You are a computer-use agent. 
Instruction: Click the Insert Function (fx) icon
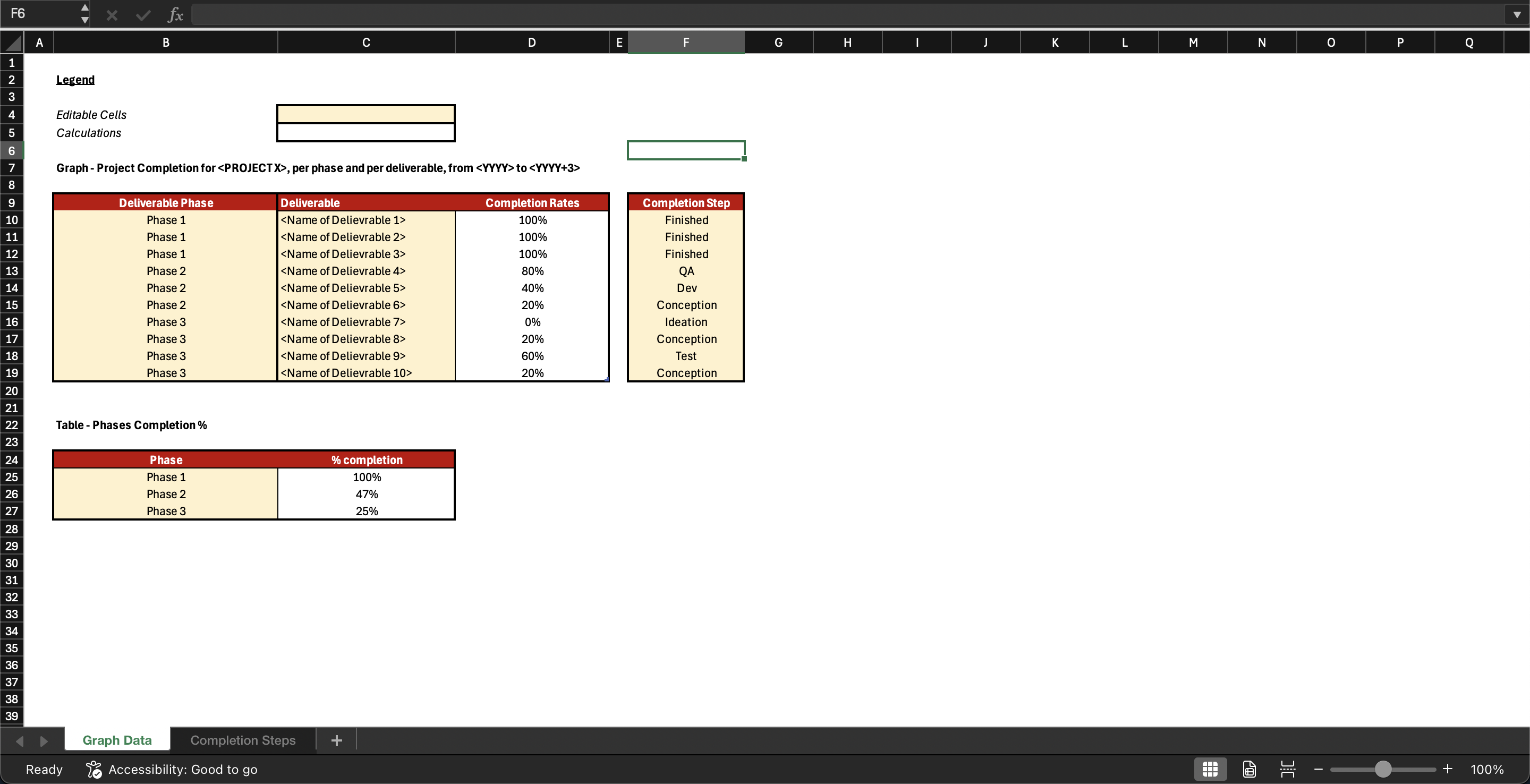click(175, 14)
